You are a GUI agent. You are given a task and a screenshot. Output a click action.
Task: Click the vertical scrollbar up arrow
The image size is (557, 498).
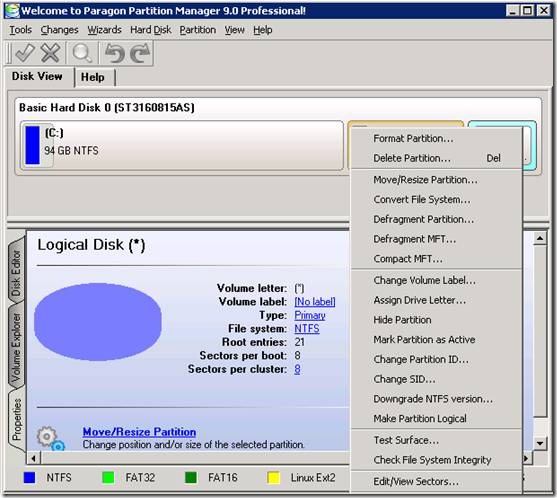540,238
